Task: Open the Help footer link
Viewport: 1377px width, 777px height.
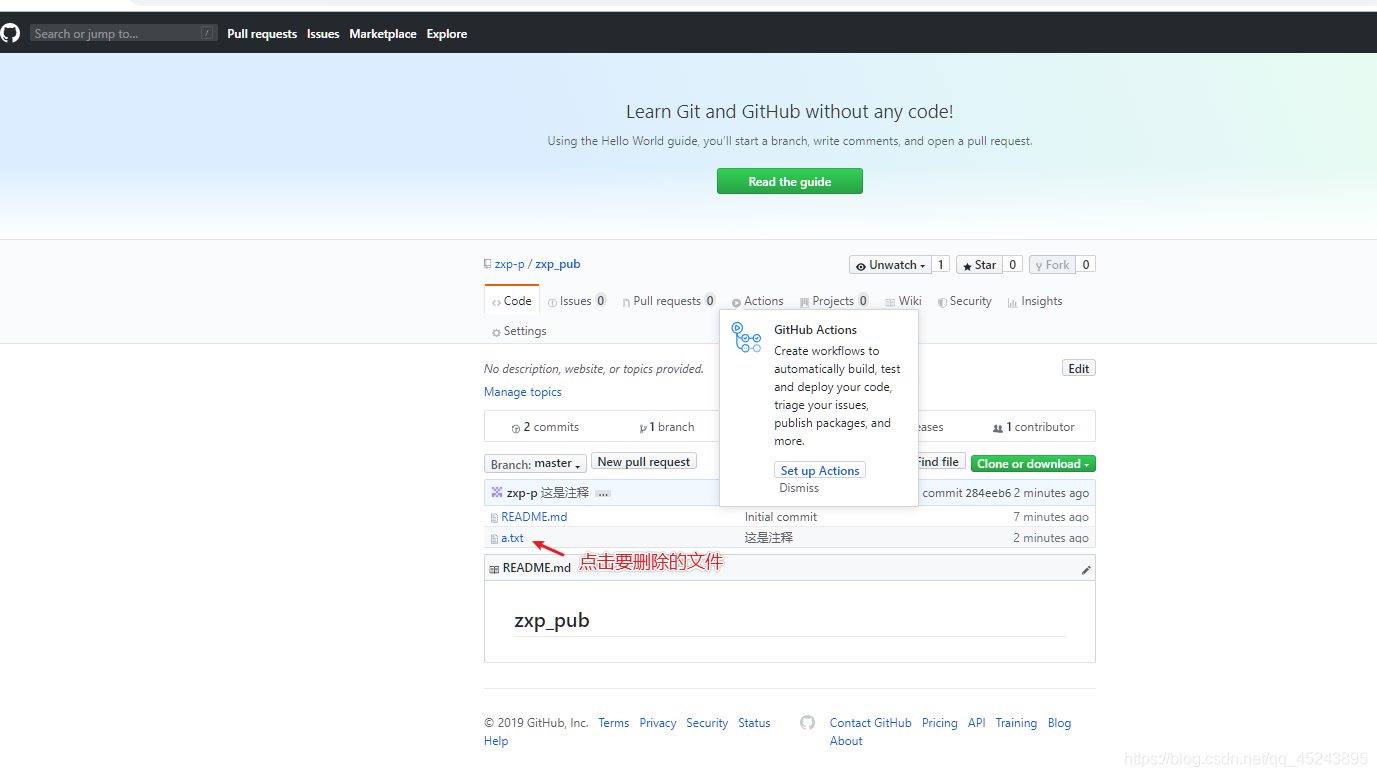Action: pos(496,741)
